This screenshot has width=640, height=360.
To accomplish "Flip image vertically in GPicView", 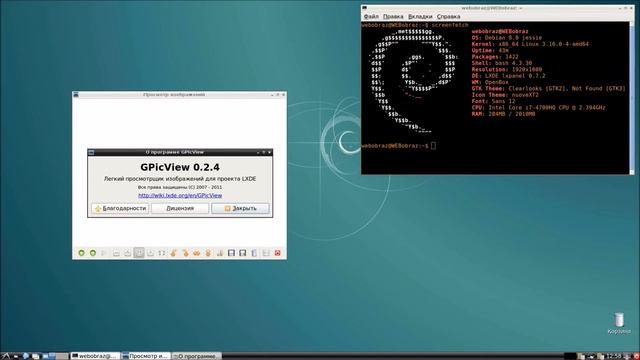I will pyautogui.click(x=208, y=253).
